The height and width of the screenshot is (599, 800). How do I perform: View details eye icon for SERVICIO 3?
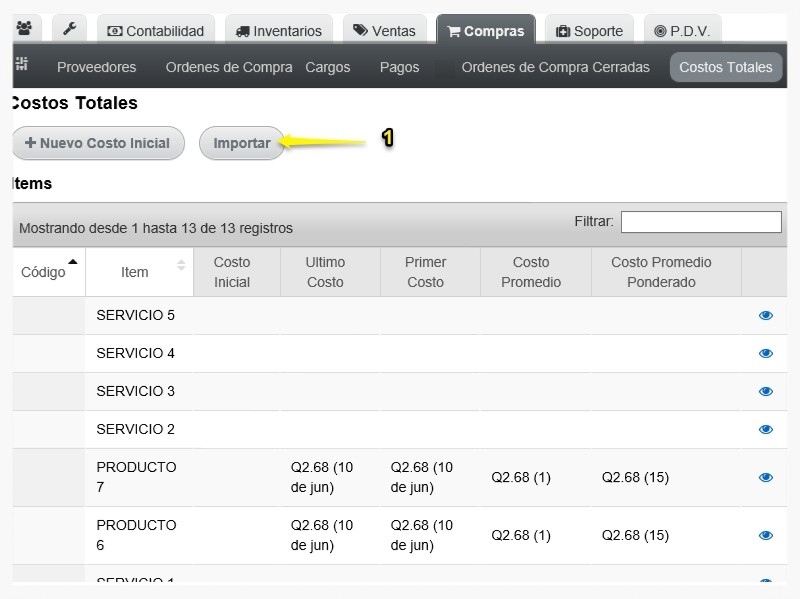point(765,391)
